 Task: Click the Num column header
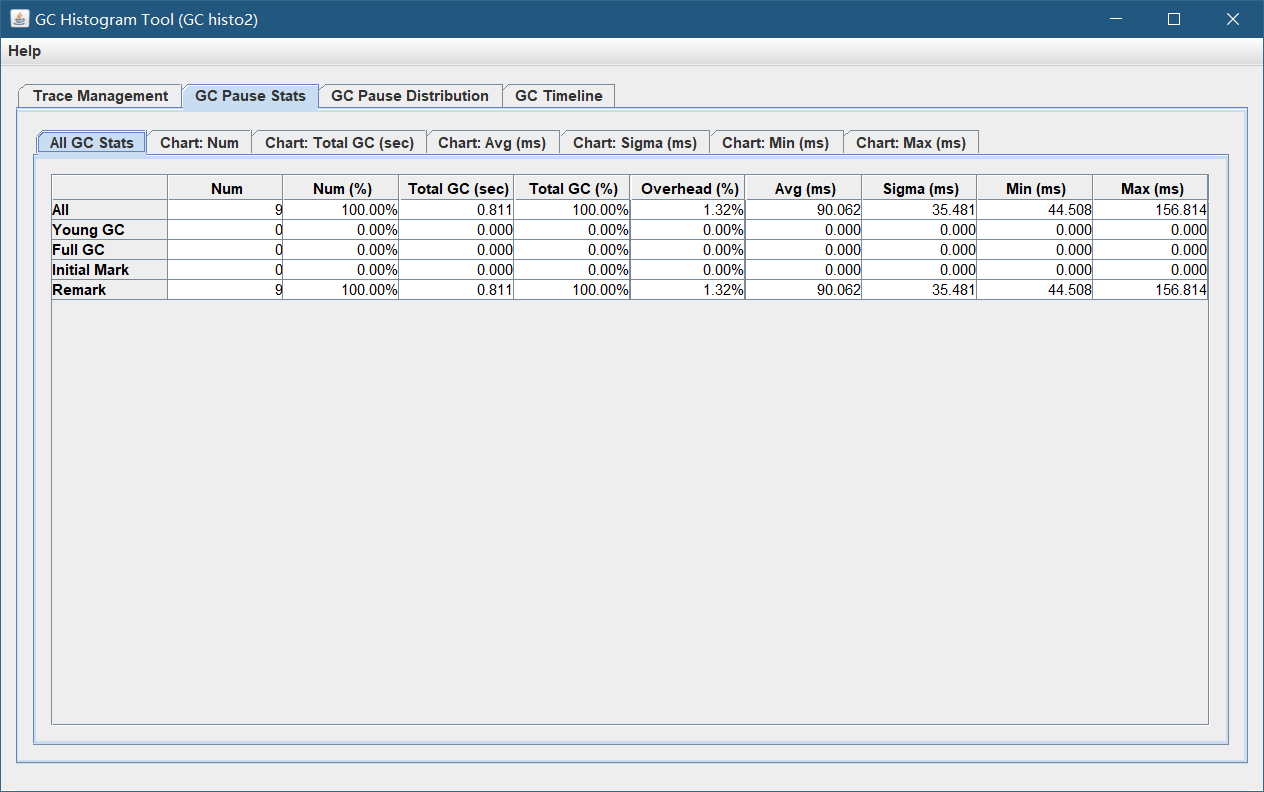pyautogui.click(x=225, y=188)
